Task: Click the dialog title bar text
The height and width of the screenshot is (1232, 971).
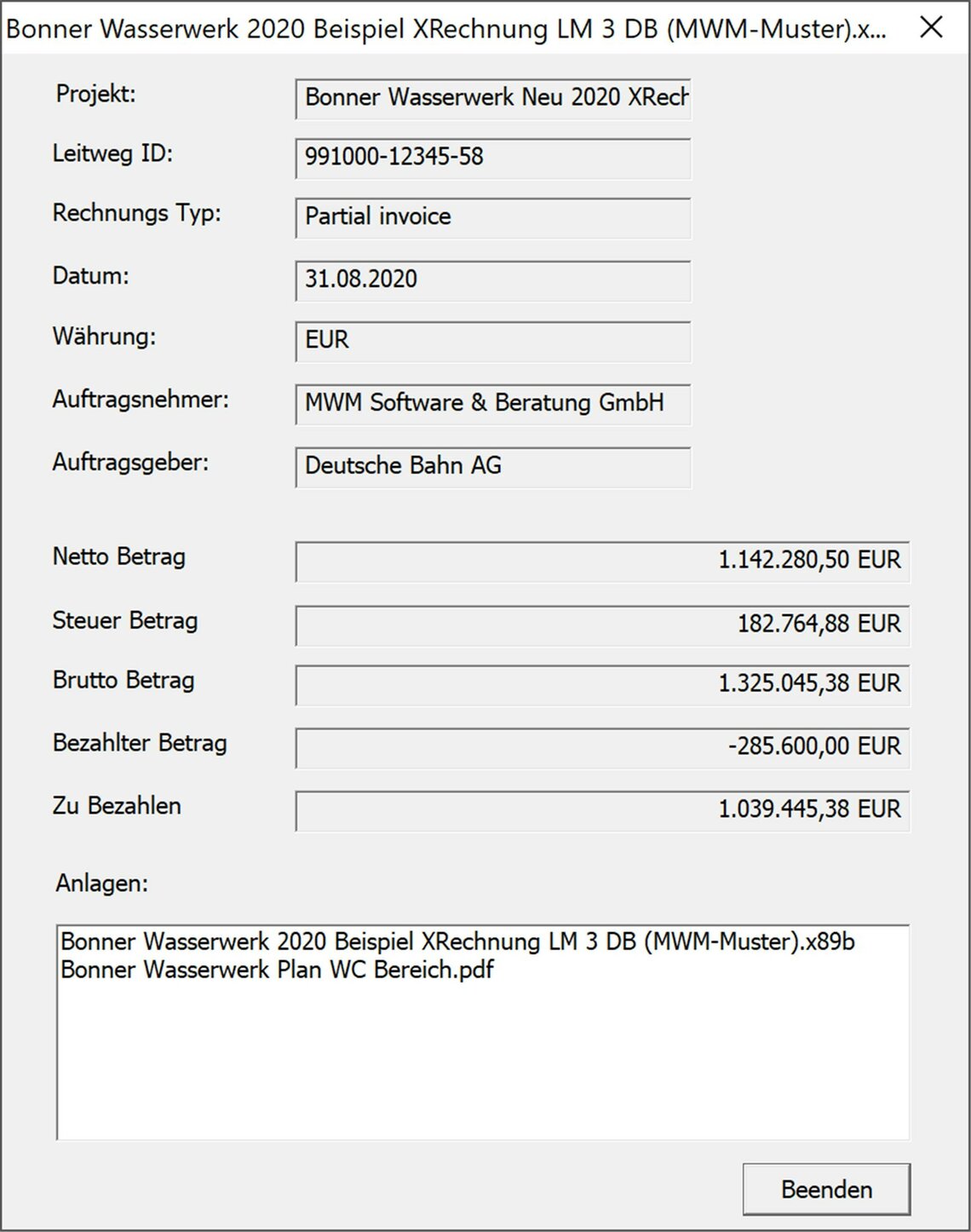Action: coord(445,29)
